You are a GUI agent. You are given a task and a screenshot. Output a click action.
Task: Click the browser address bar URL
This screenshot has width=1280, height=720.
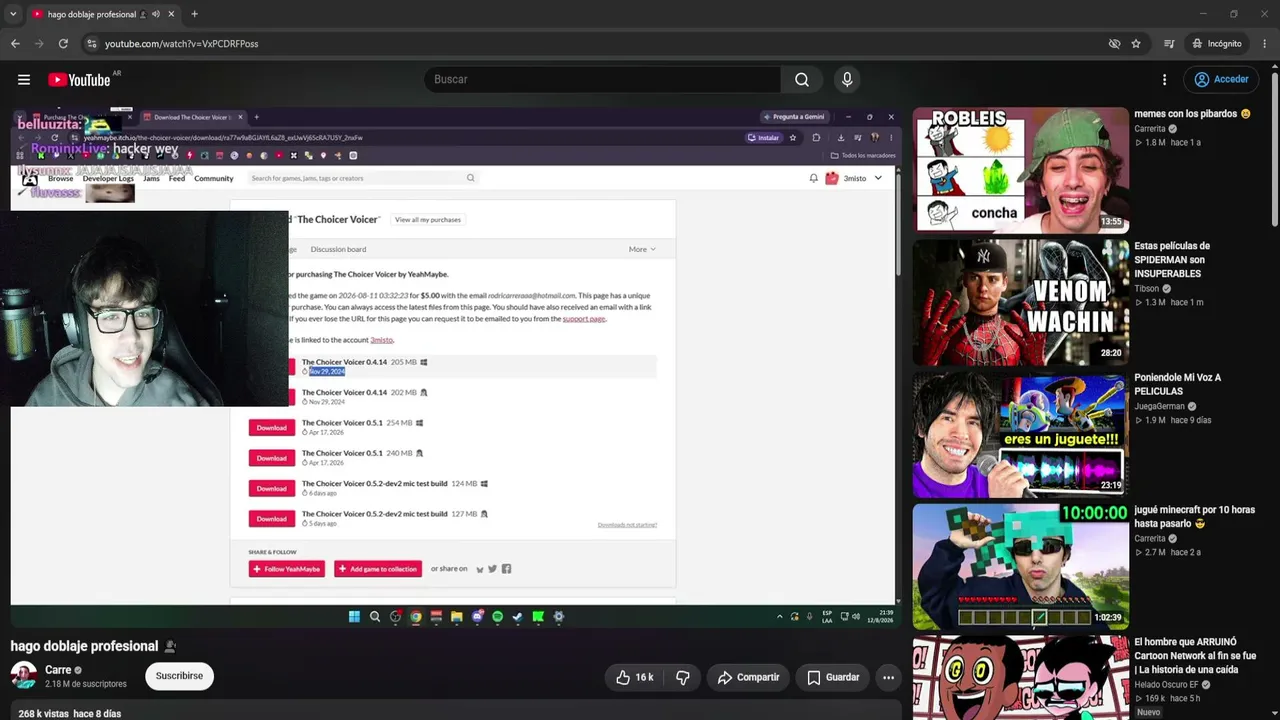181,44
